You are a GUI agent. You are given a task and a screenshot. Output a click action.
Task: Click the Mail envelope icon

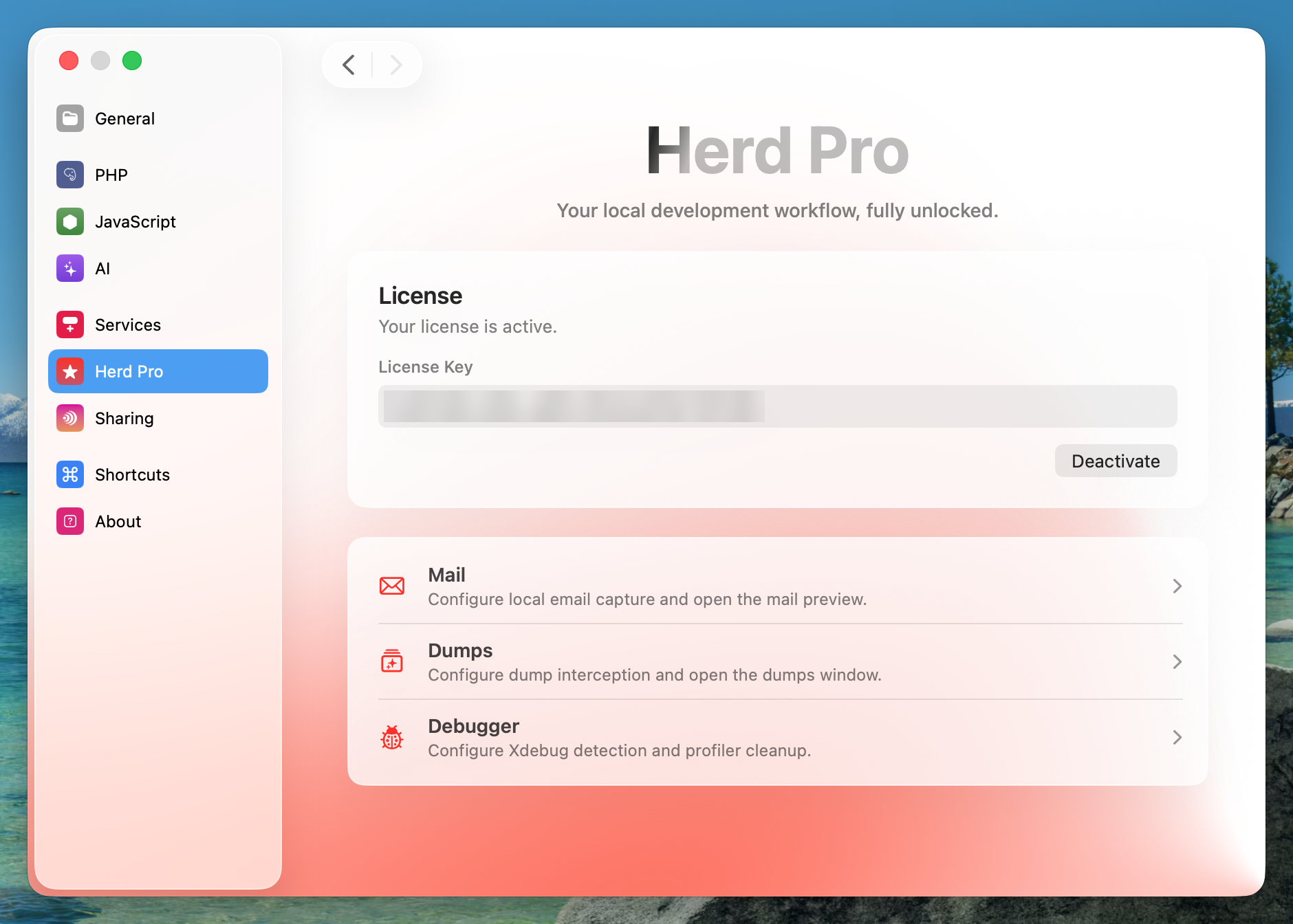point(392,586)
